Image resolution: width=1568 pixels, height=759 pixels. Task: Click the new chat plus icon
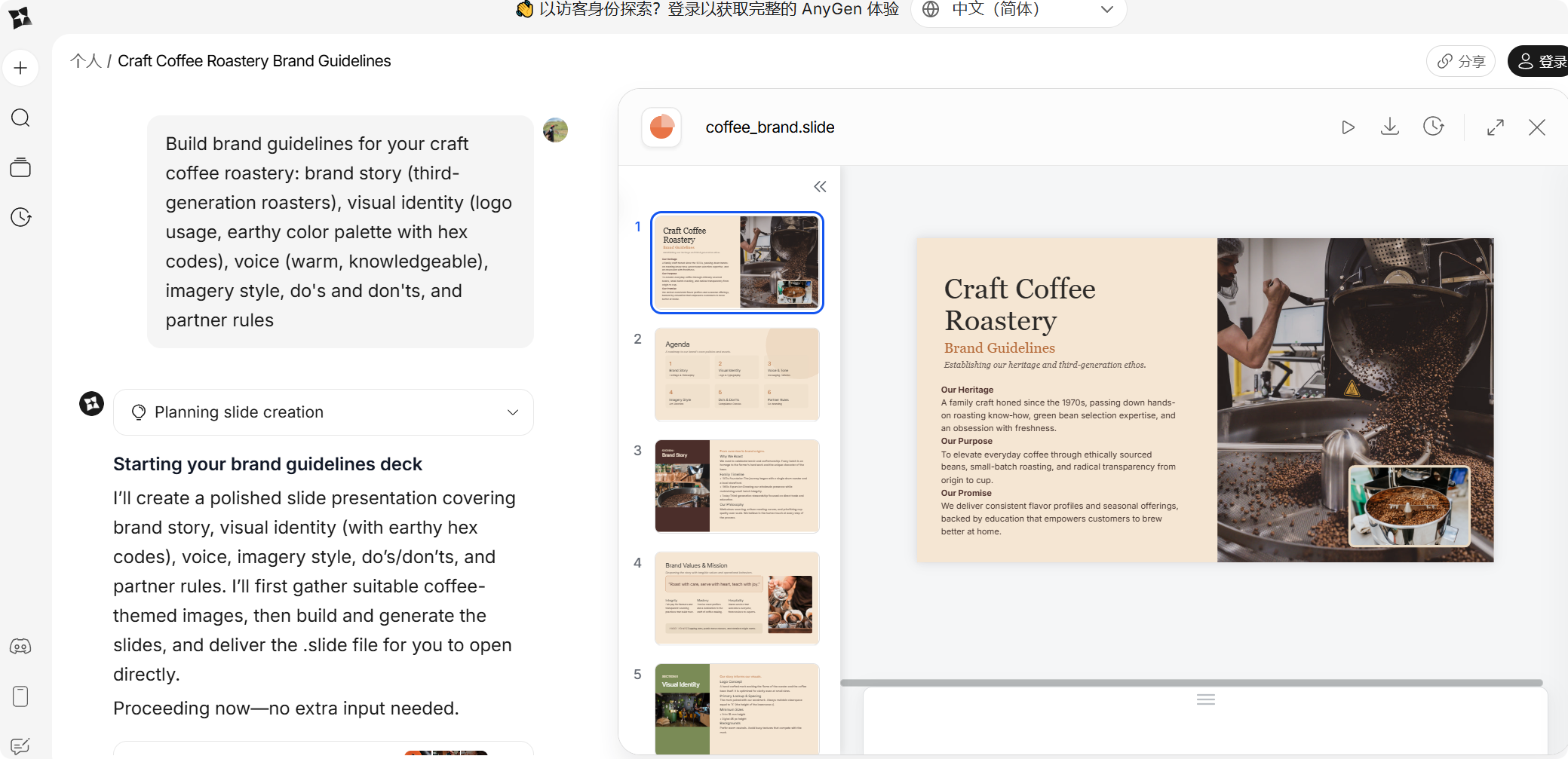click(20, 68)
